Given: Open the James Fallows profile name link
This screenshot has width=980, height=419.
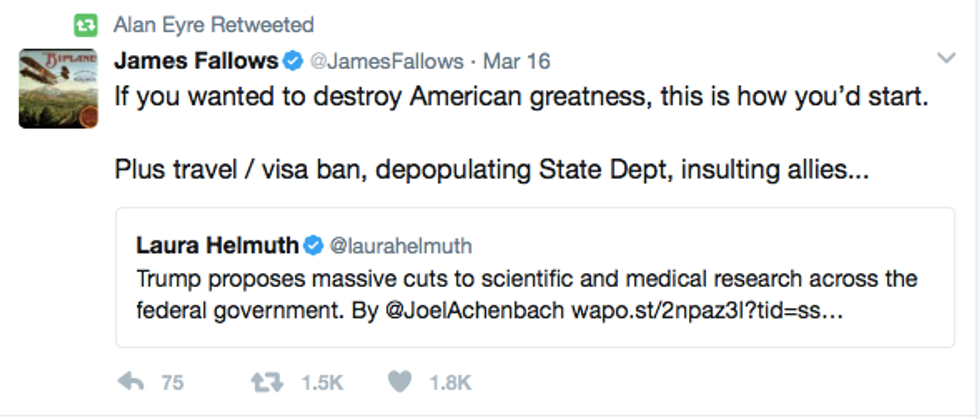Looking at the screenshot, I should (x=196, y=61).
